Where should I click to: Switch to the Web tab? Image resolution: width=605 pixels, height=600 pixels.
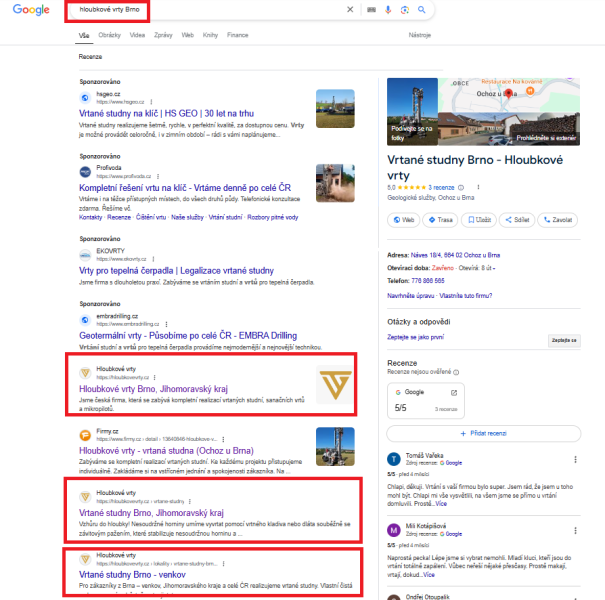point(188,35)
